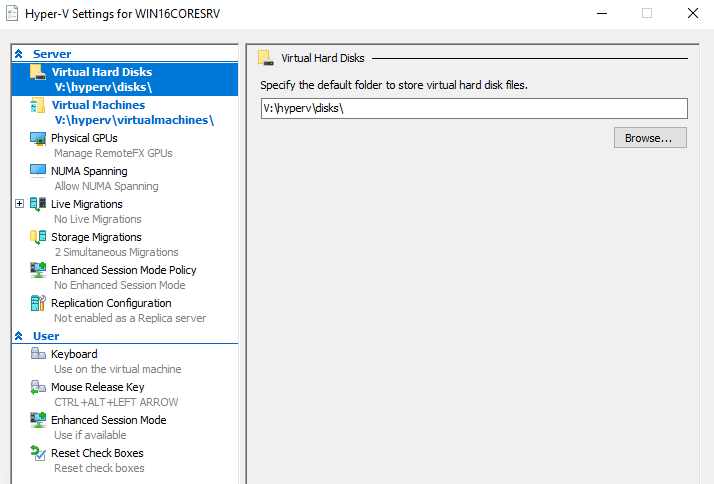
Task: Click the Keyboard settings icon
Action: [x=38, y=353]
